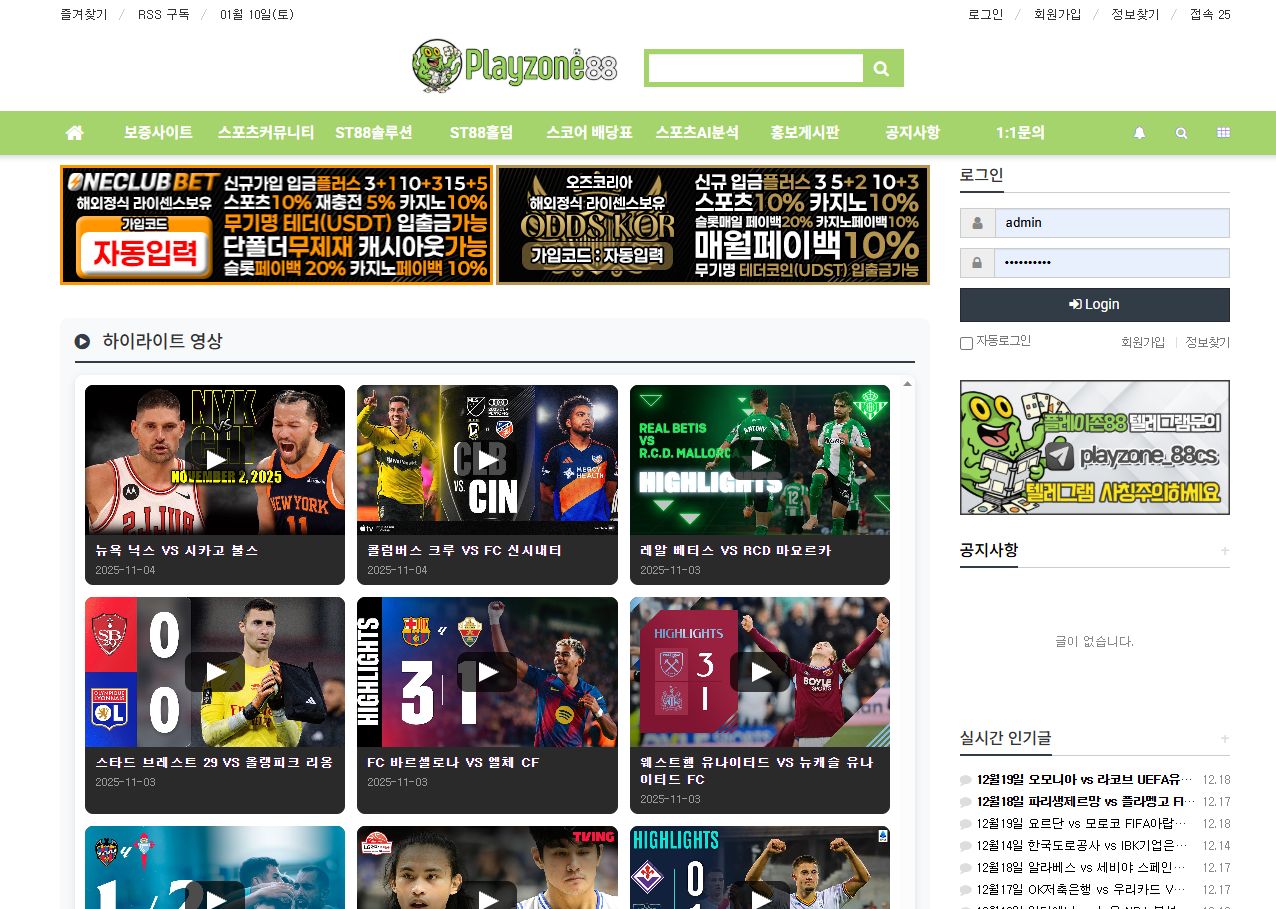Image resolution: width=1276 pixels, height=909 pixels.
Task: Enable the 자동로그인 checkbox
Action: pyautogui.click(x=966, y=343)
